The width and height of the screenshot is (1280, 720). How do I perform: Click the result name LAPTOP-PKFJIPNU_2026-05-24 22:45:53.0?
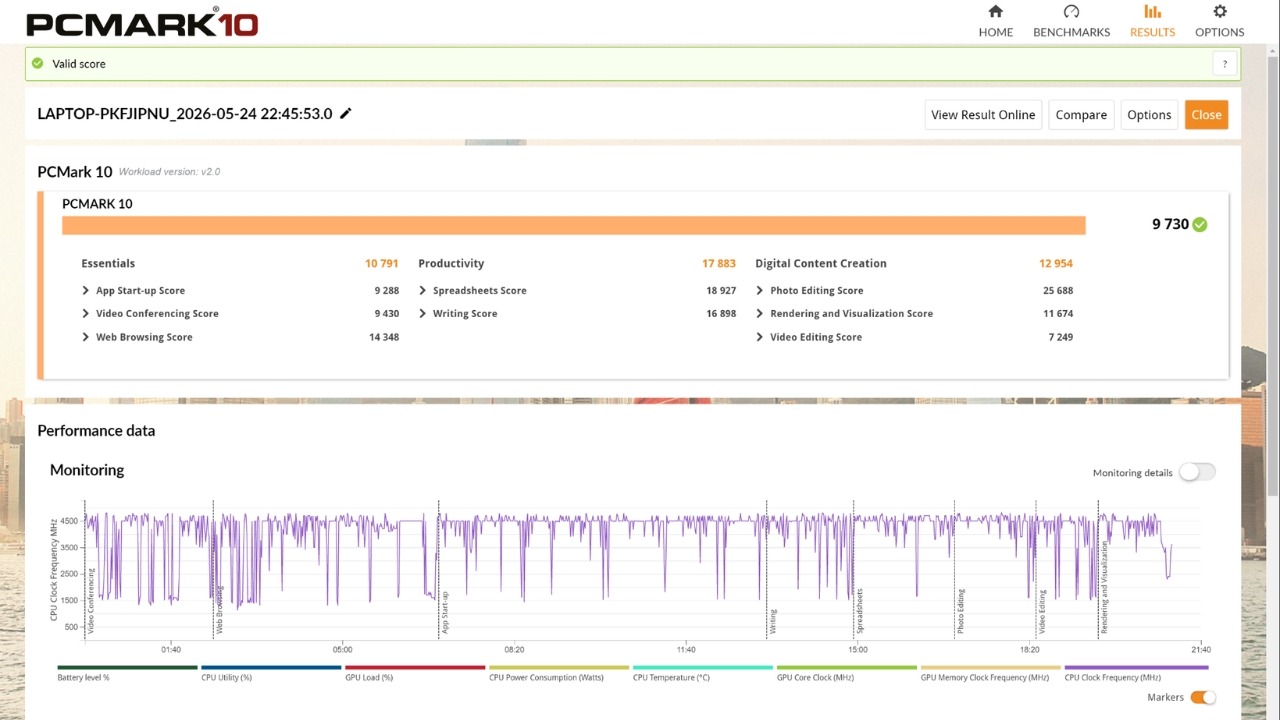[x=185, y=113]
